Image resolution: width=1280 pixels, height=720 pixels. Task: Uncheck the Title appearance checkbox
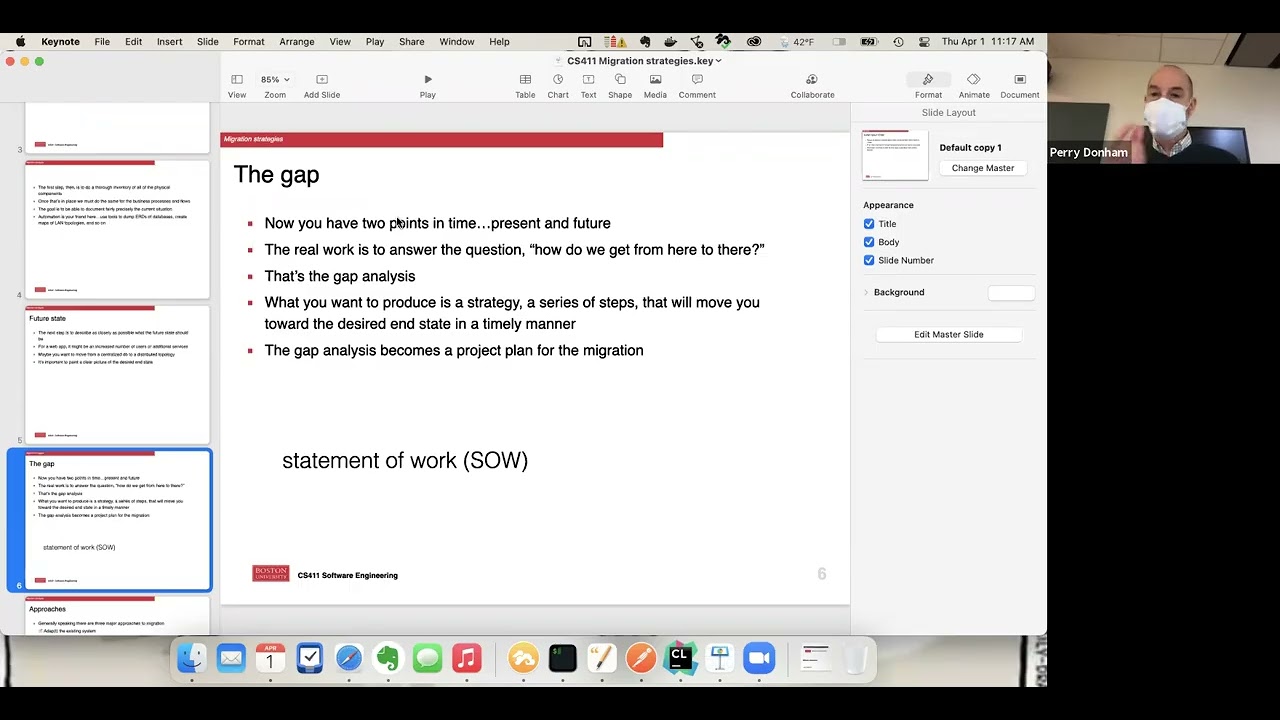[x=869, y=224]
